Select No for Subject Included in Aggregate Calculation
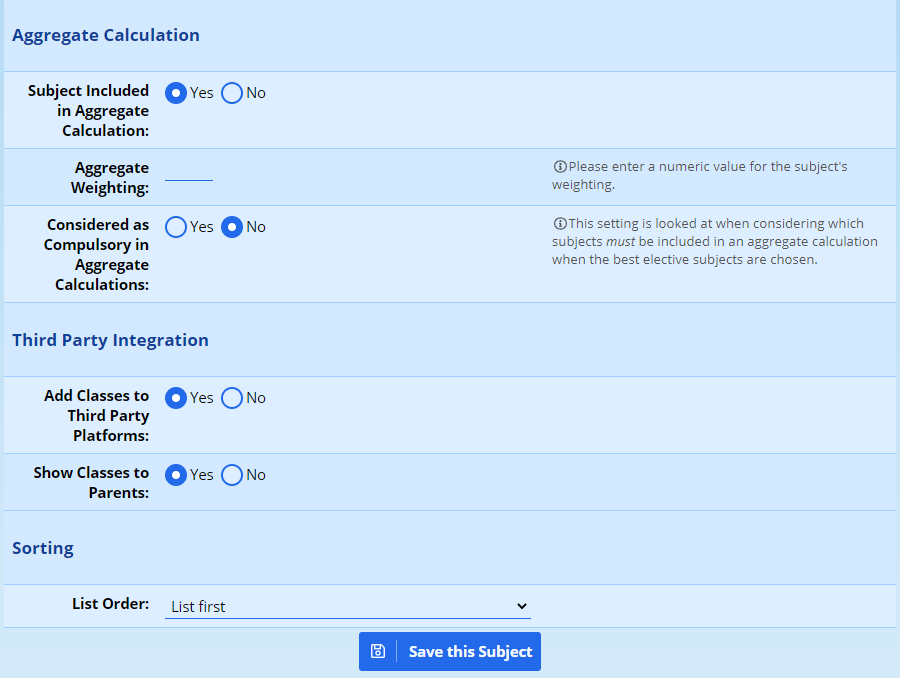Screen dimensions: 900x678 [x=232, y=93]
